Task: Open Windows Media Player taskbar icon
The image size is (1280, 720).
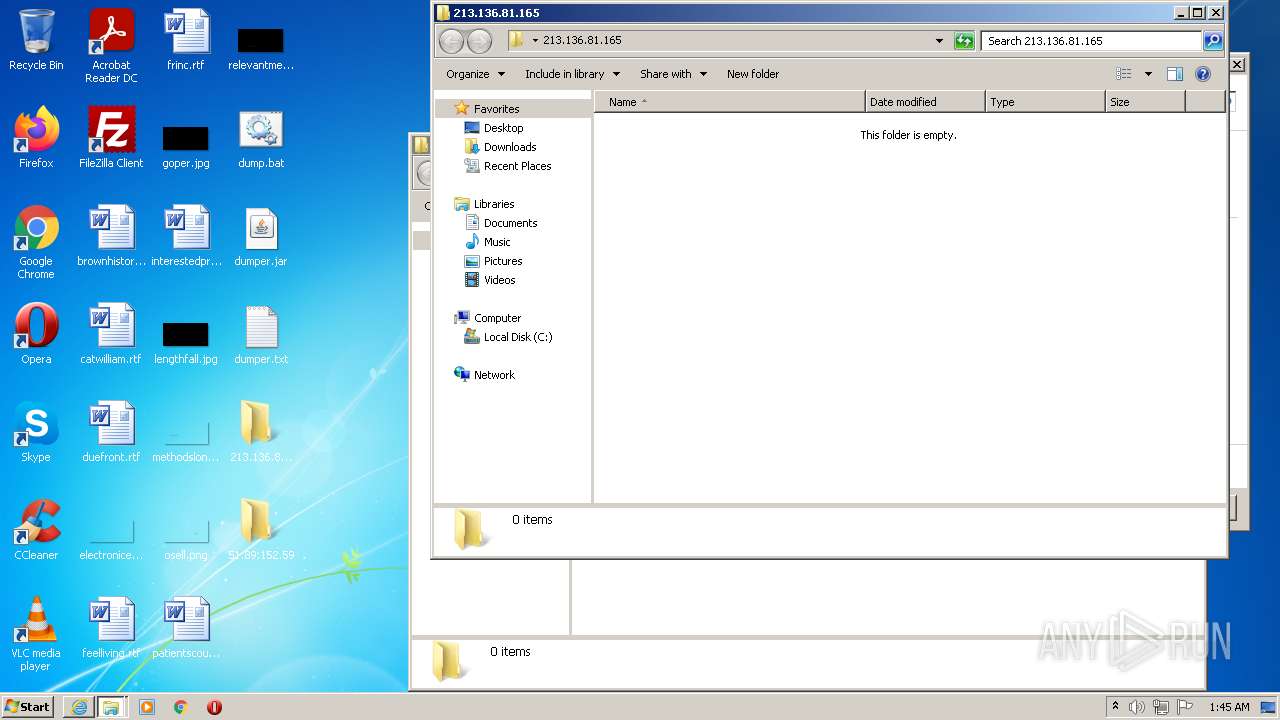Action: tap(147, 707)
